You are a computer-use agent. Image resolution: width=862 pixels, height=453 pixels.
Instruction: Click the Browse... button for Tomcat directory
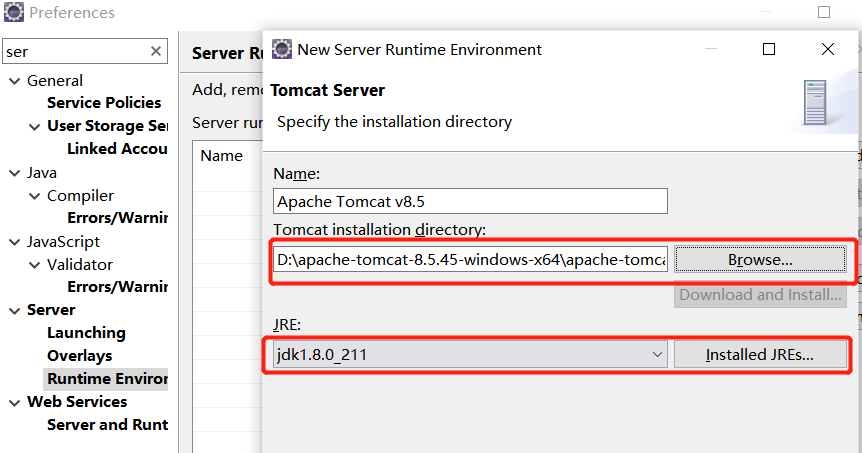tap(760, 259)
